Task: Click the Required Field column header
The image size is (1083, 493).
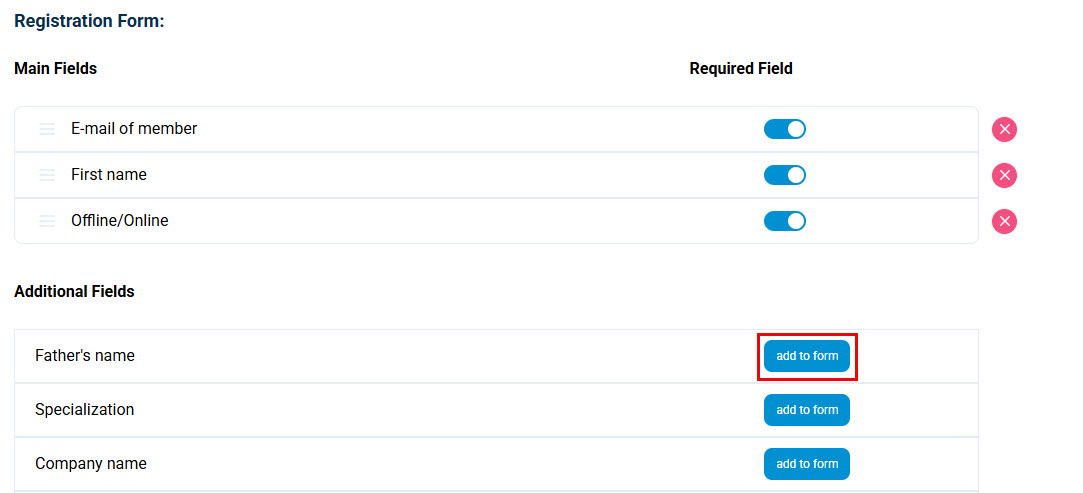Action: pyautogui.click(x=741, y=69)
